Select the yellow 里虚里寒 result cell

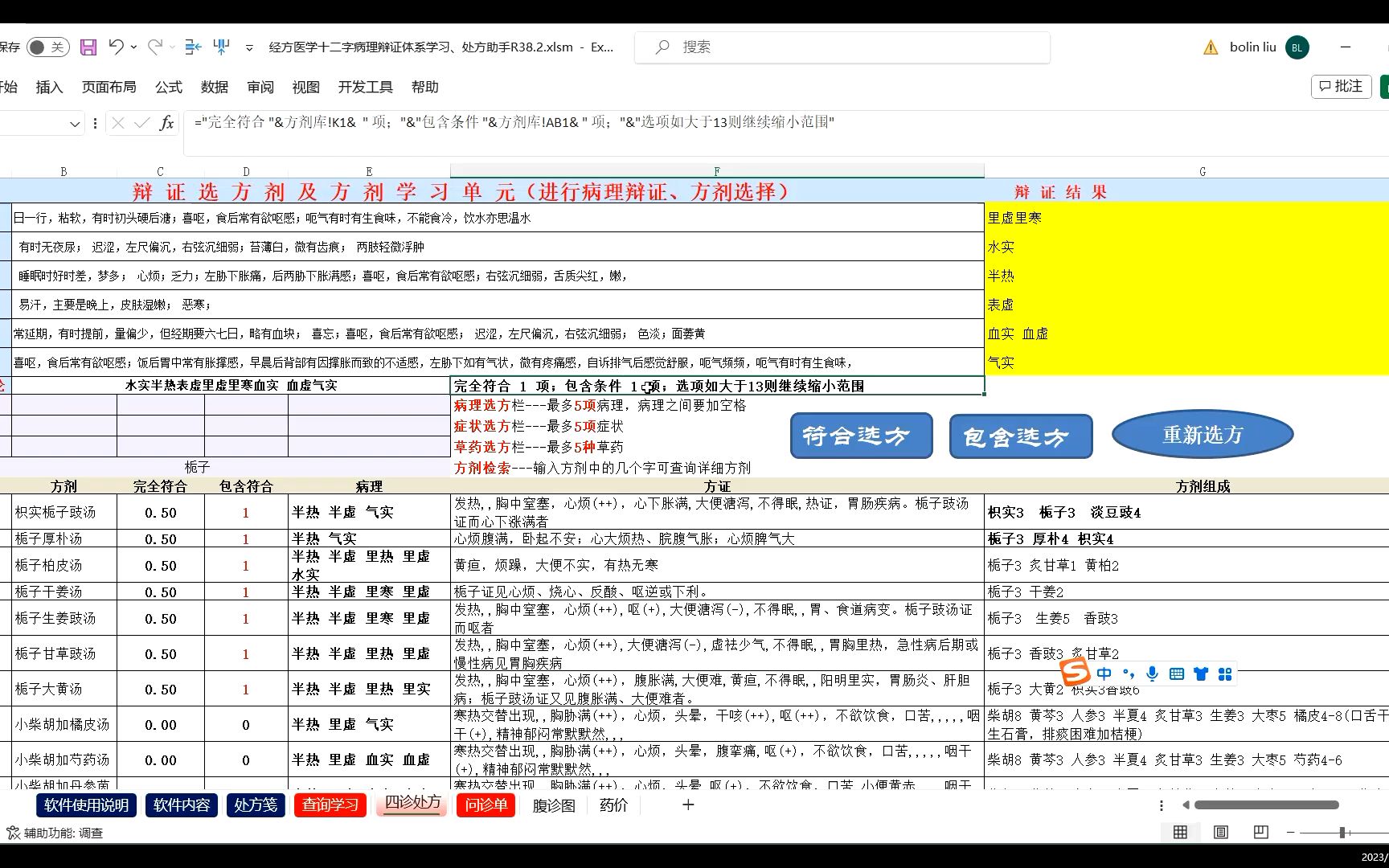tap(1186, 218)
